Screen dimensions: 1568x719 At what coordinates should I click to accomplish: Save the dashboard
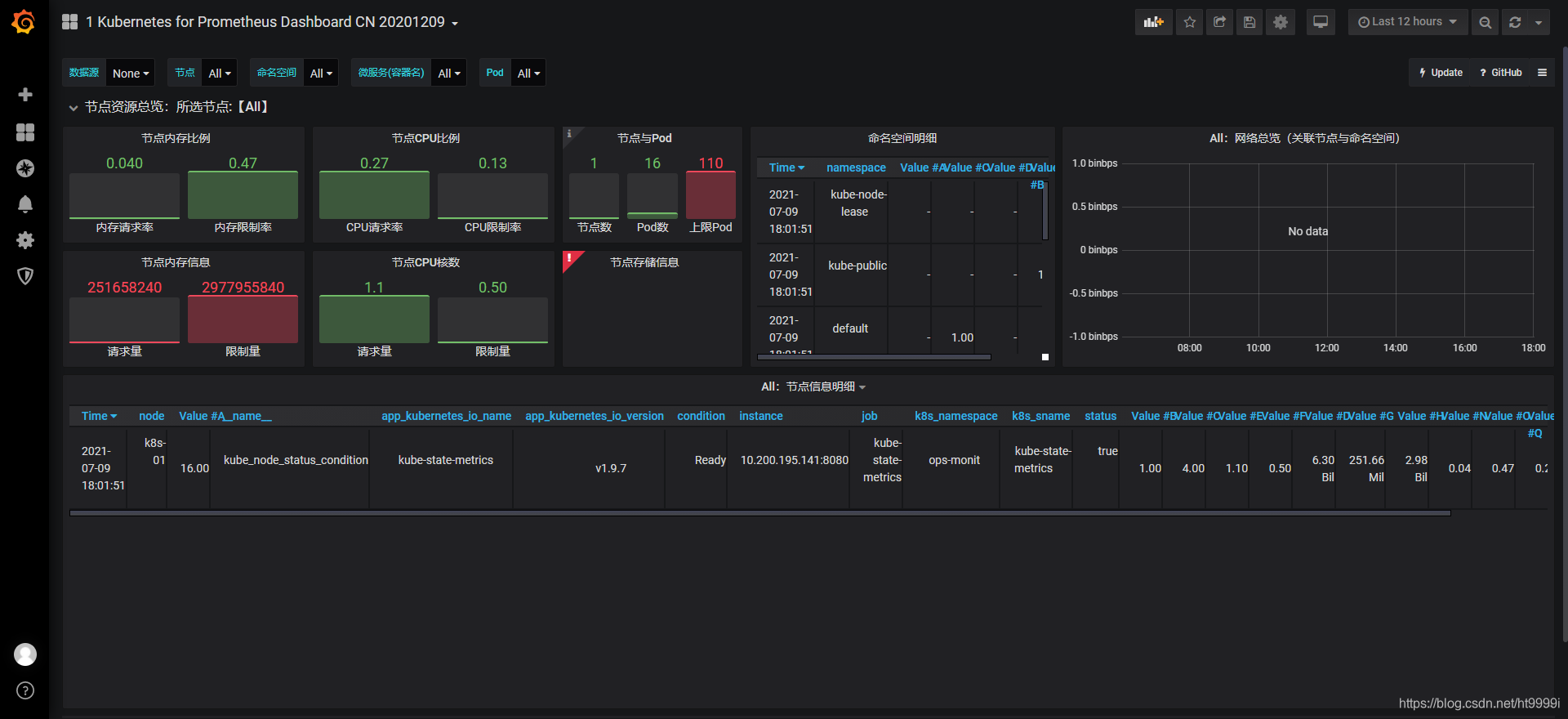(x=1249, y=22)
